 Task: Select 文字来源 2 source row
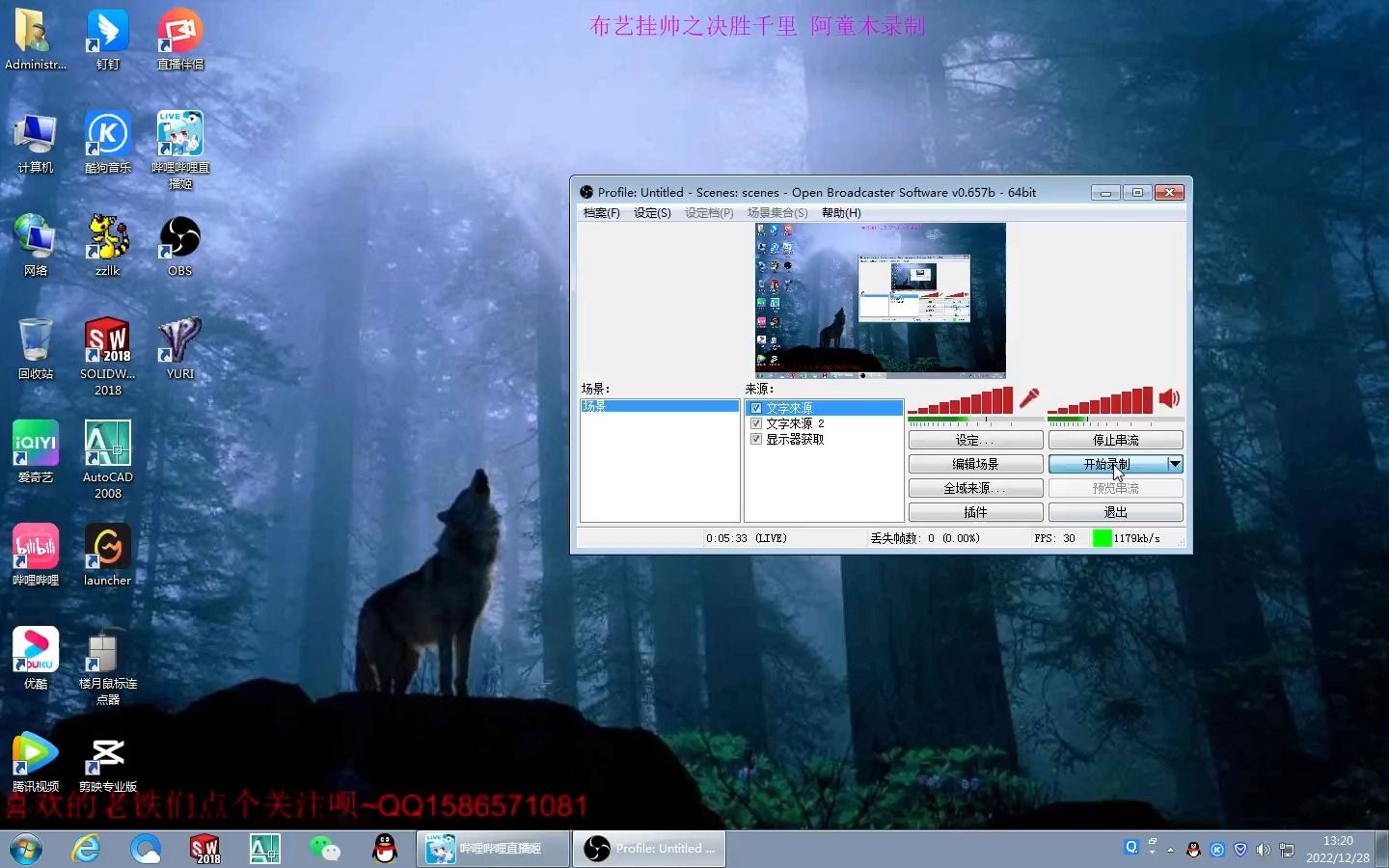point(824,423)
